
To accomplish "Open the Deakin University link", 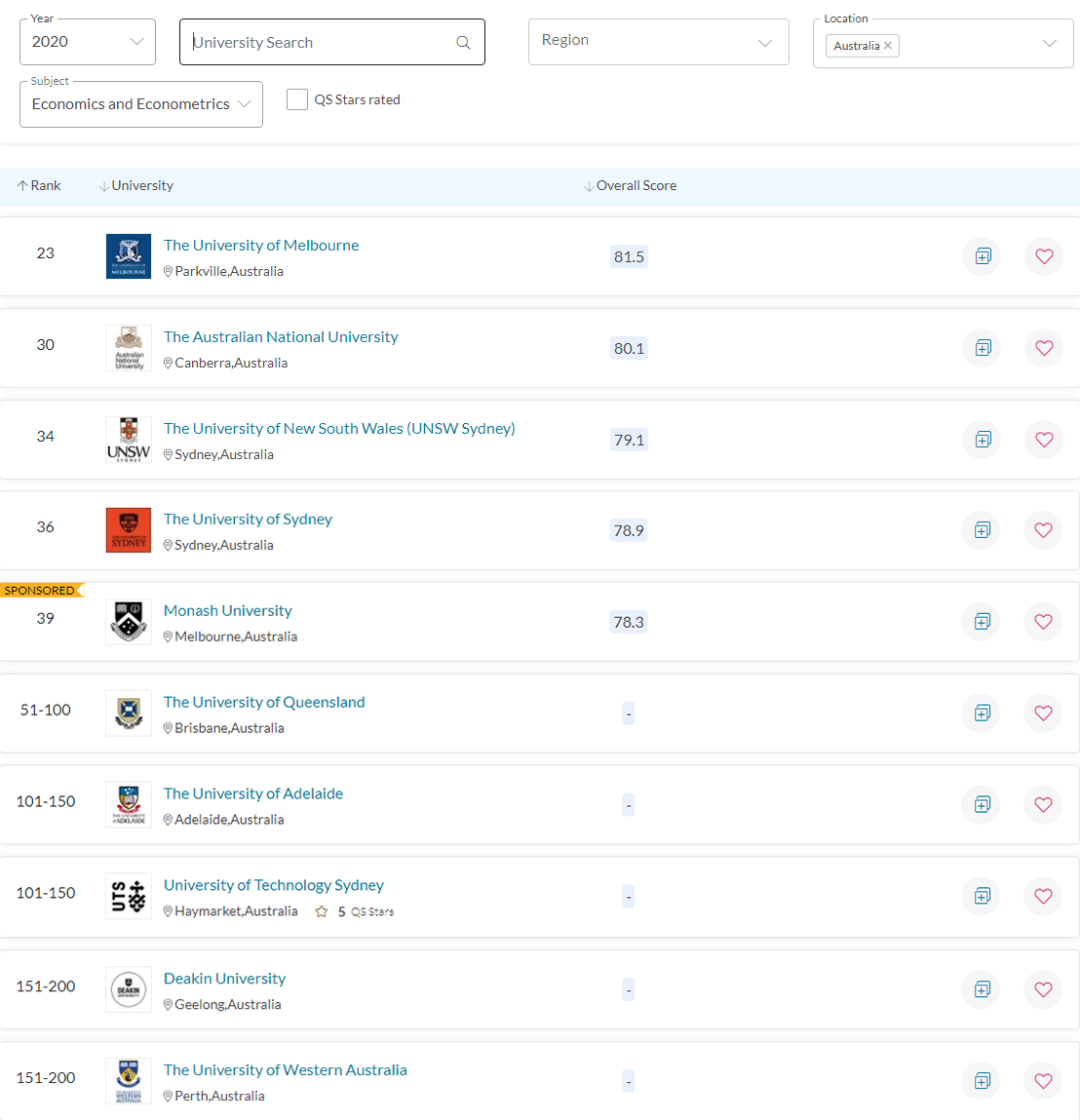I will point(225,978).
